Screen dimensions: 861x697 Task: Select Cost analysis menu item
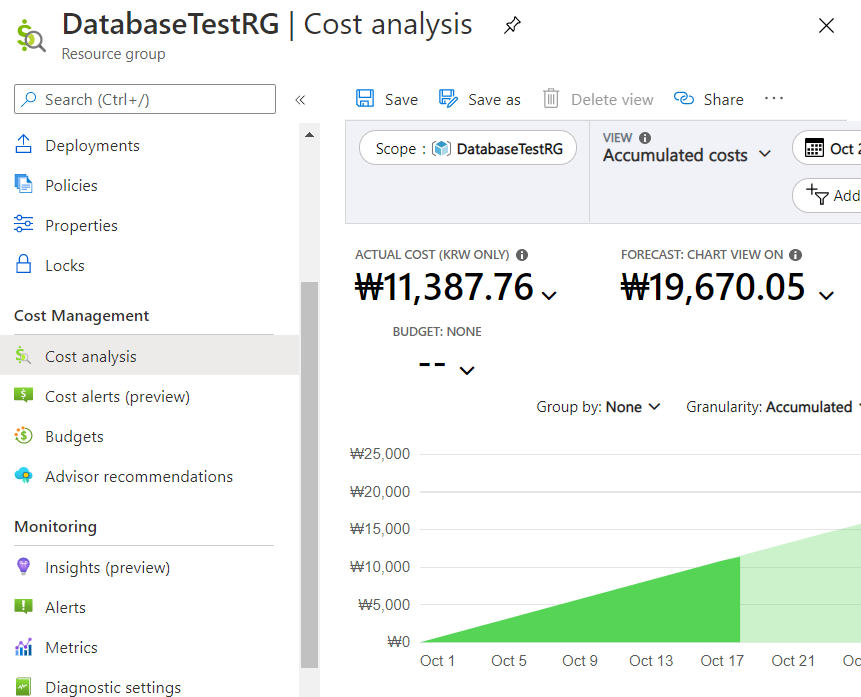tap(149, 356)
